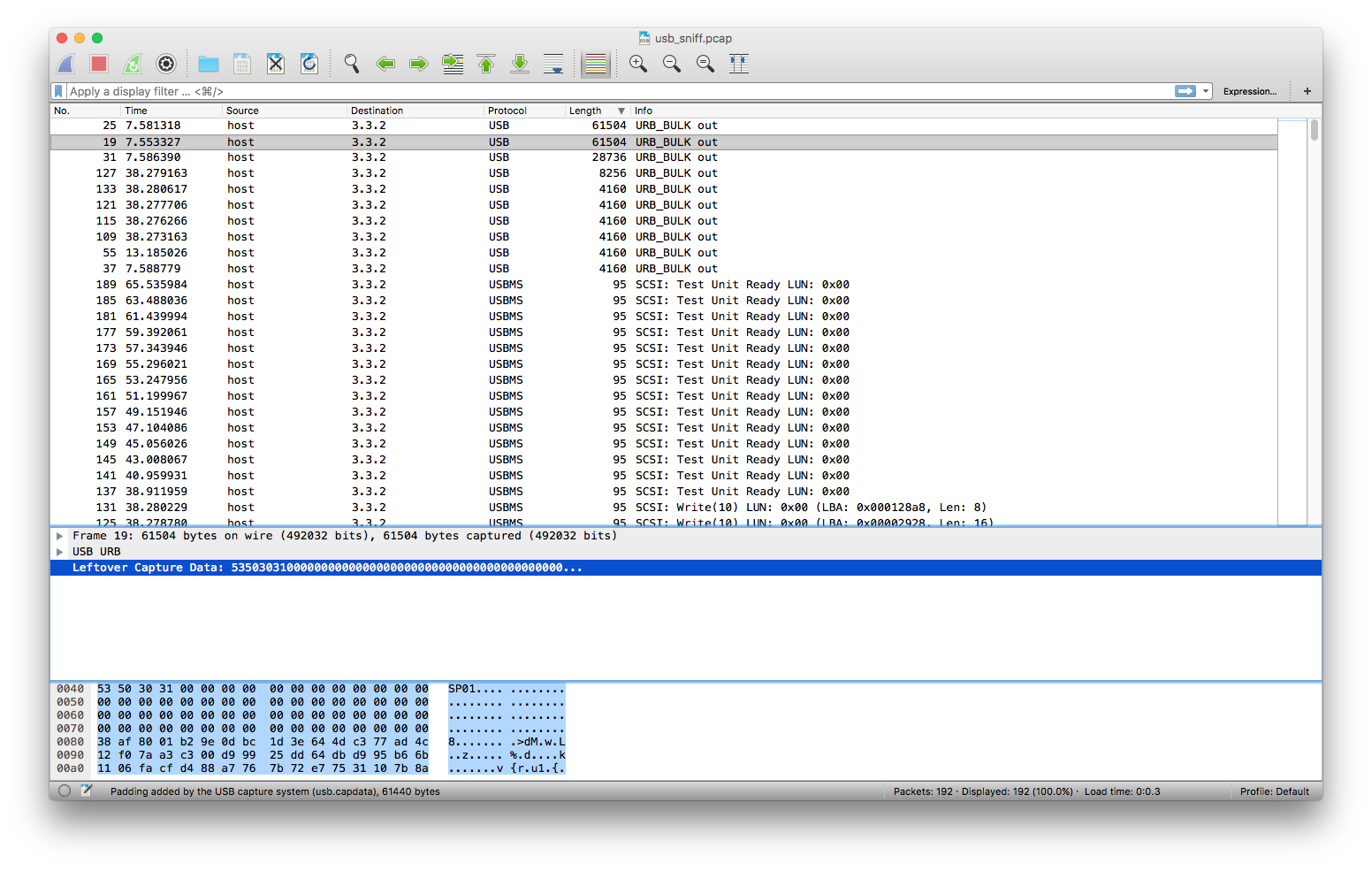Image resolution: width=1372 pixels, height=871 pixels.
Task: Start capturing packets with shark fin icon
Action: (x=66, y=64)
